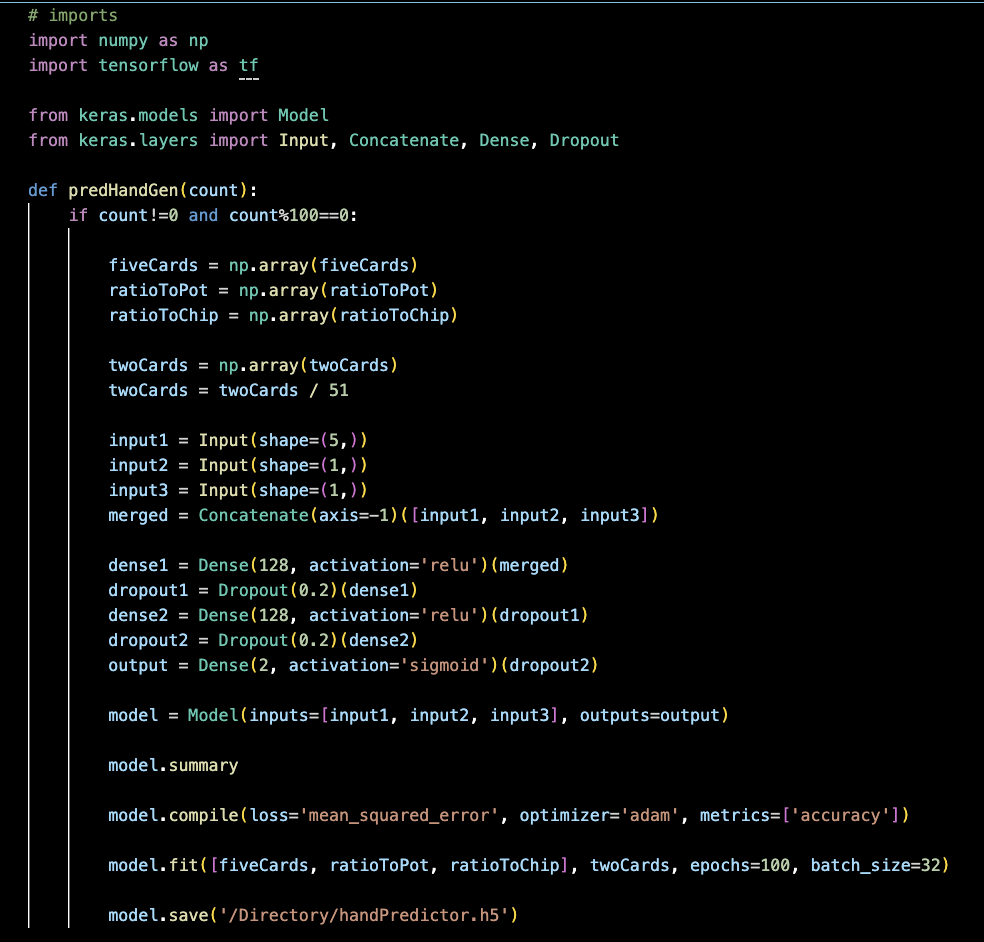
Task: Click the 'mean_squared_error' loss string
Action: (x=399, y=815)
